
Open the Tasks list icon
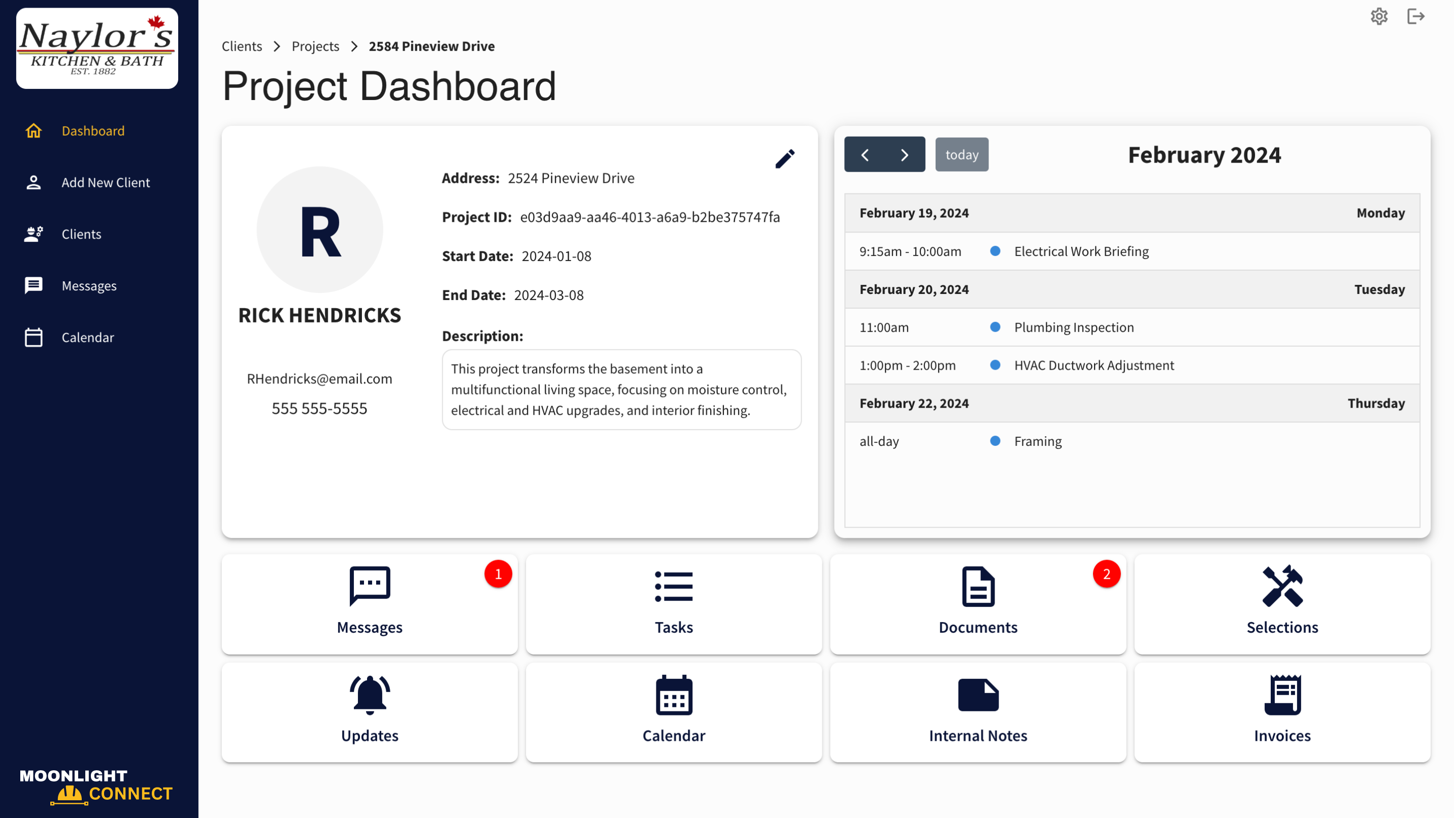coord(674,586)
